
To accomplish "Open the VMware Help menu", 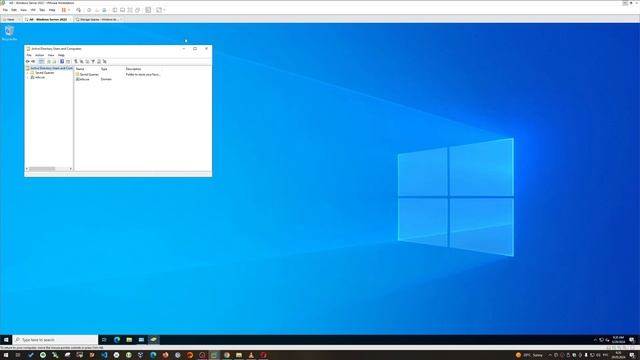I will click(x=52, y=10).
